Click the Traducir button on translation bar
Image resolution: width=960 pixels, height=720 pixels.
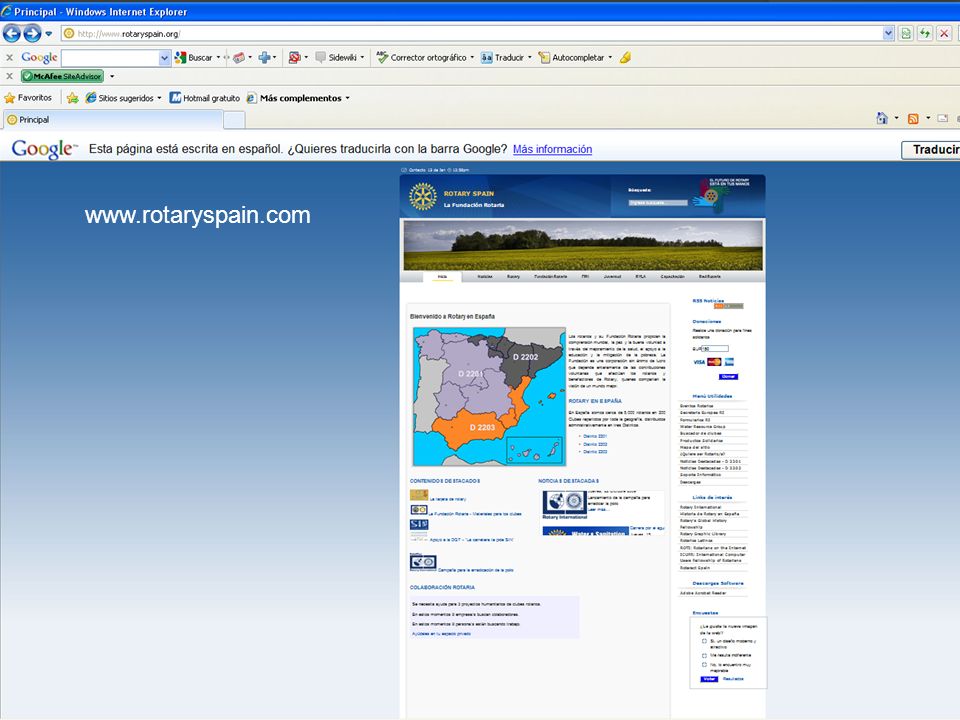931,149
